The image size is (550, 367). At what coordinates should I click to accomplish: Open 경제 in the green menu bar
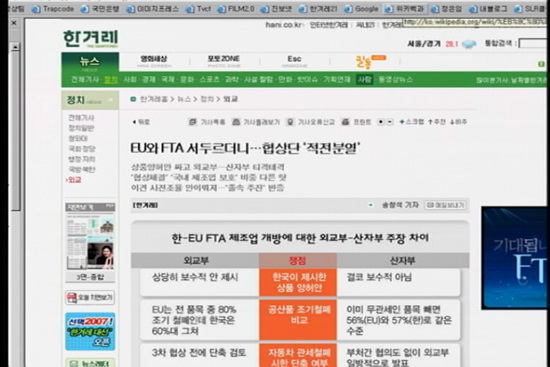click(x=149, y=80)
